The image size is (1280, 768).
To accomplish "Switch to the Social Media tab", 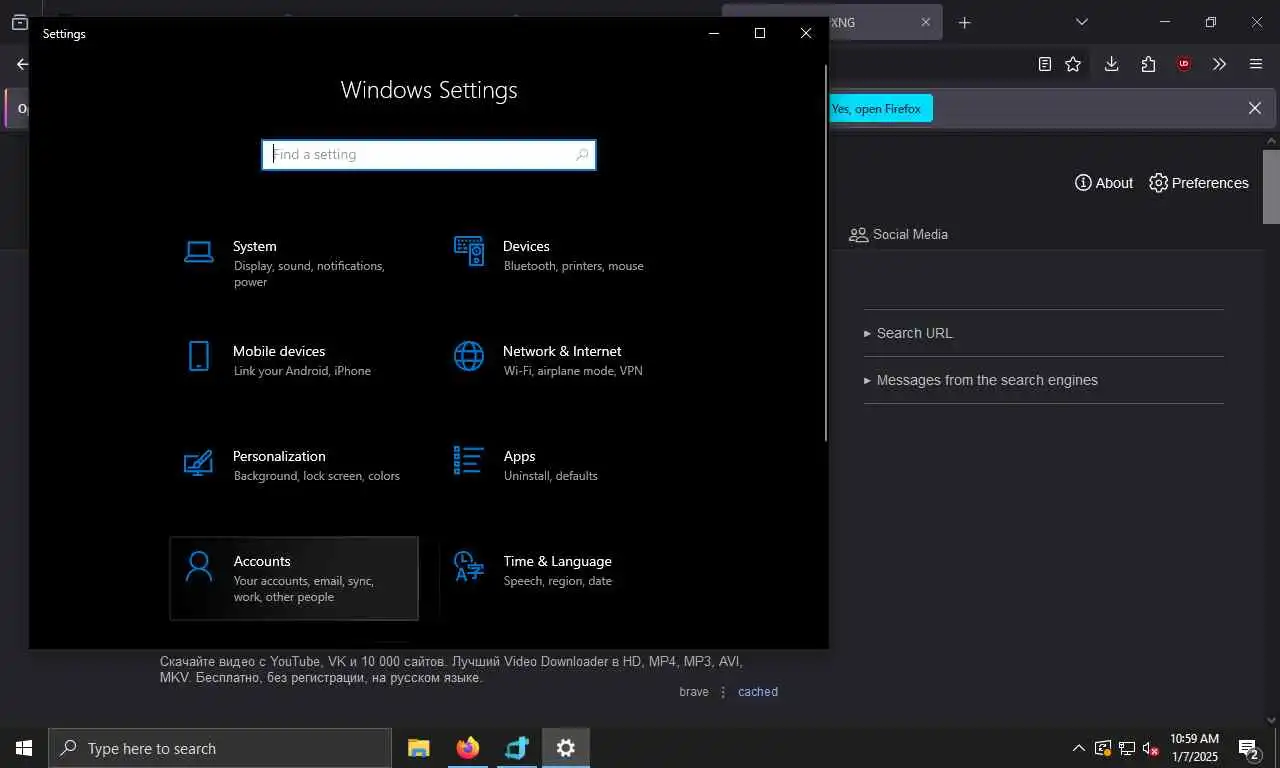I will tap(898, 234).
